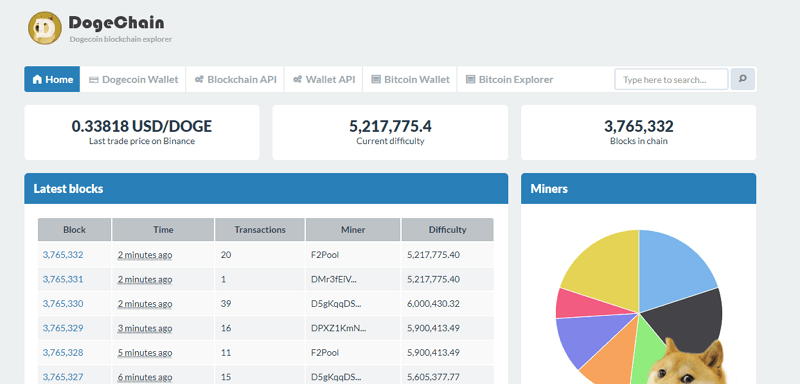Open block 3,765,328 link
The image size is (800, 384).
(63, 352)
